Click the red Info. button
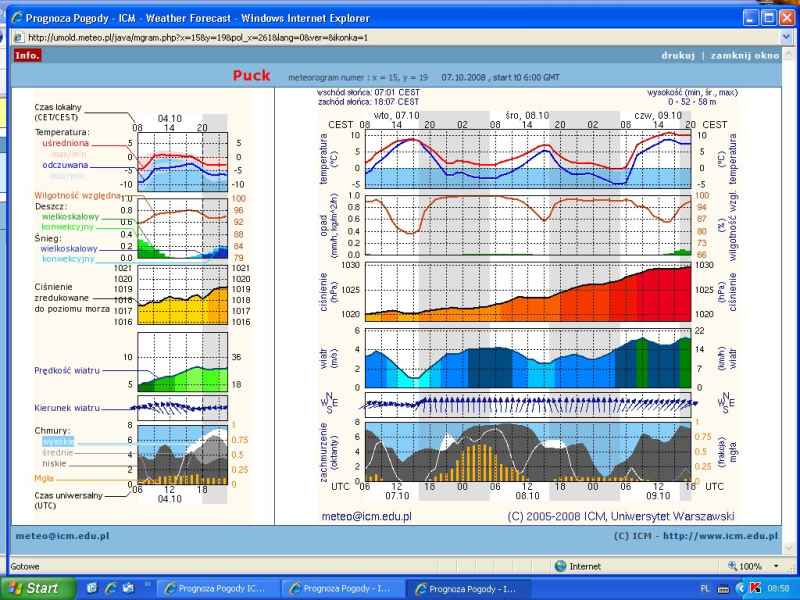This screenshot has width=800, height=600. tap(28, 56)
